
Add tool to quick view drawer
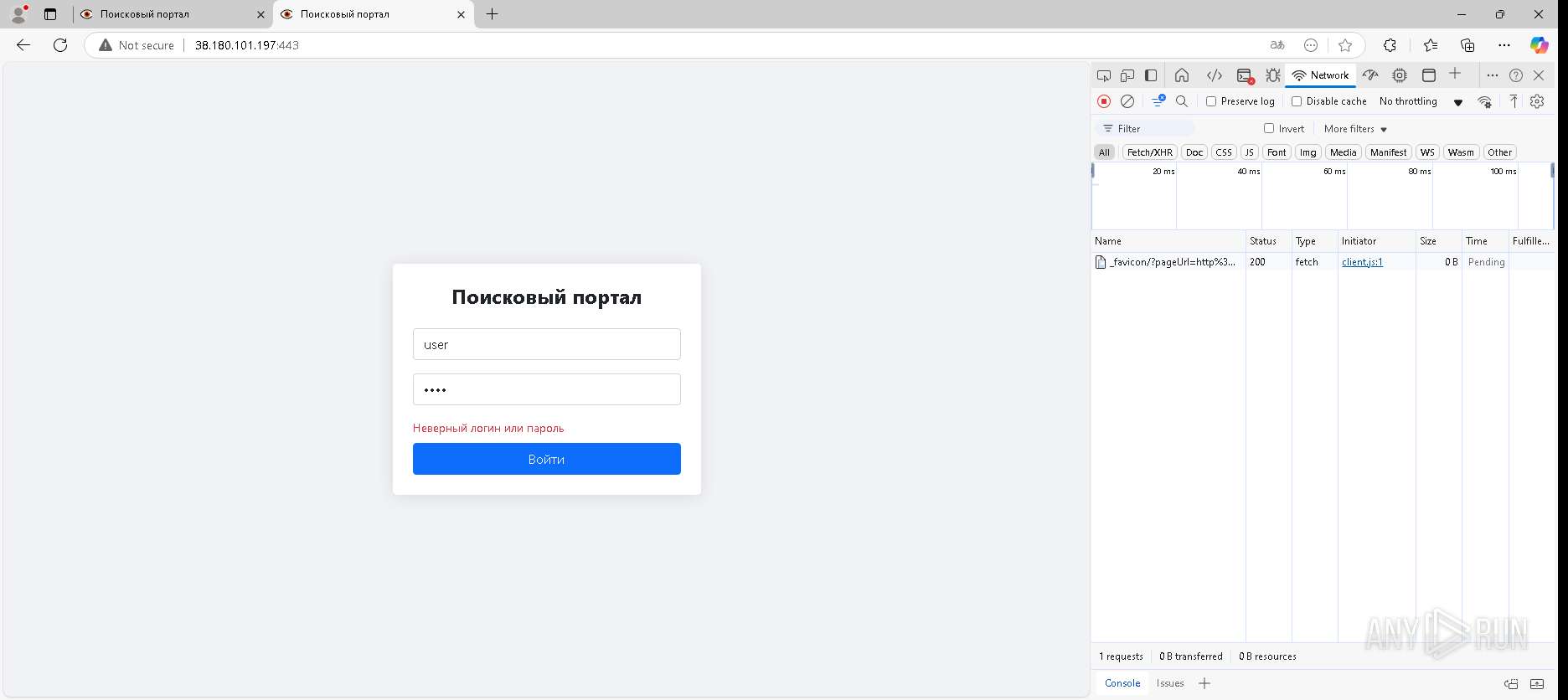click(x=1204, y=683)
